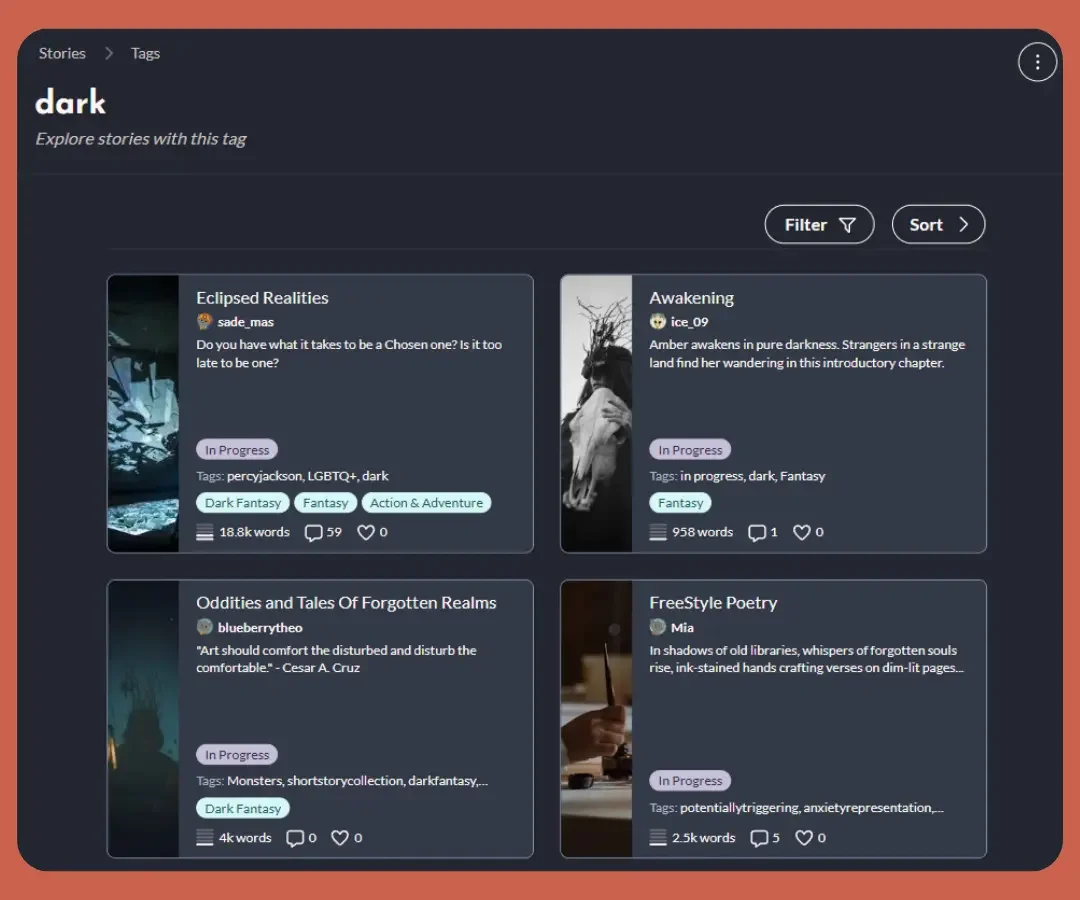Click the In Progress badge on Awakening

coord(689,449)
